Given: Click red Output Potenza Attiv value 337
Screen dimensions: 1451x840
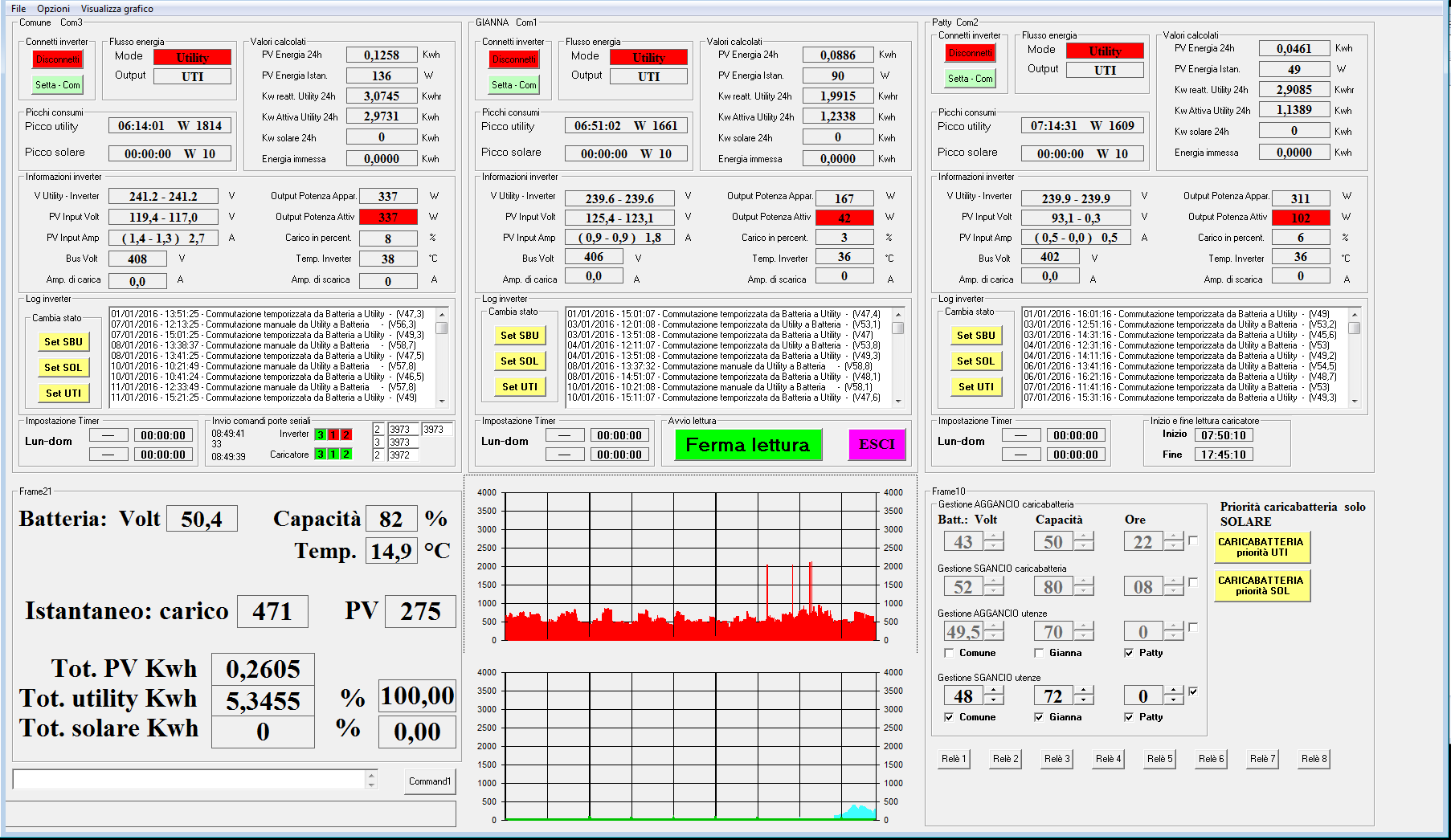Looking at the screenshot, I should click(388, 217).
